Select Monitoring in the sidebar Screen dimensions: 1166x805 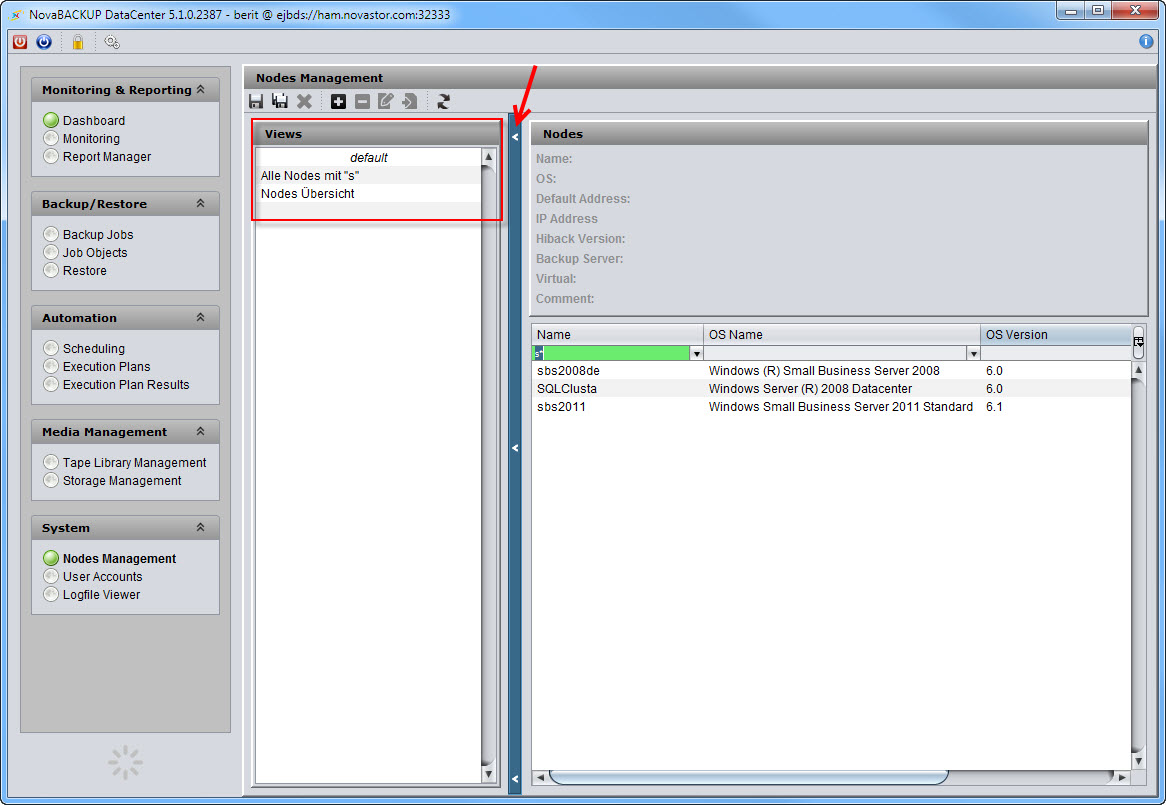point(81,138)
